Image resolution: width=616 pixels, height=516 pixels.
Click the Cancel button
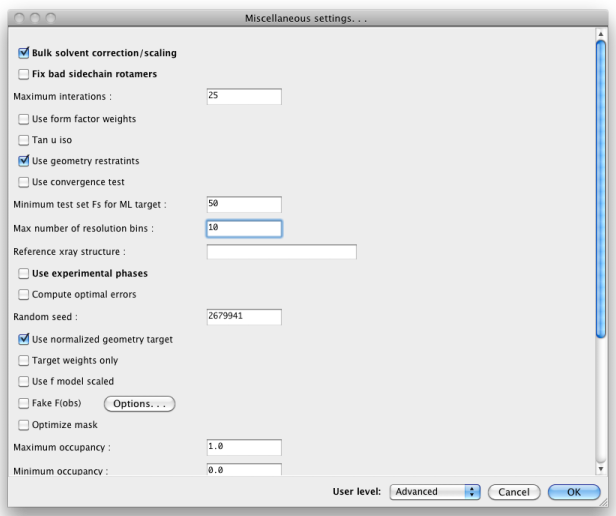[x=515, y=492]
